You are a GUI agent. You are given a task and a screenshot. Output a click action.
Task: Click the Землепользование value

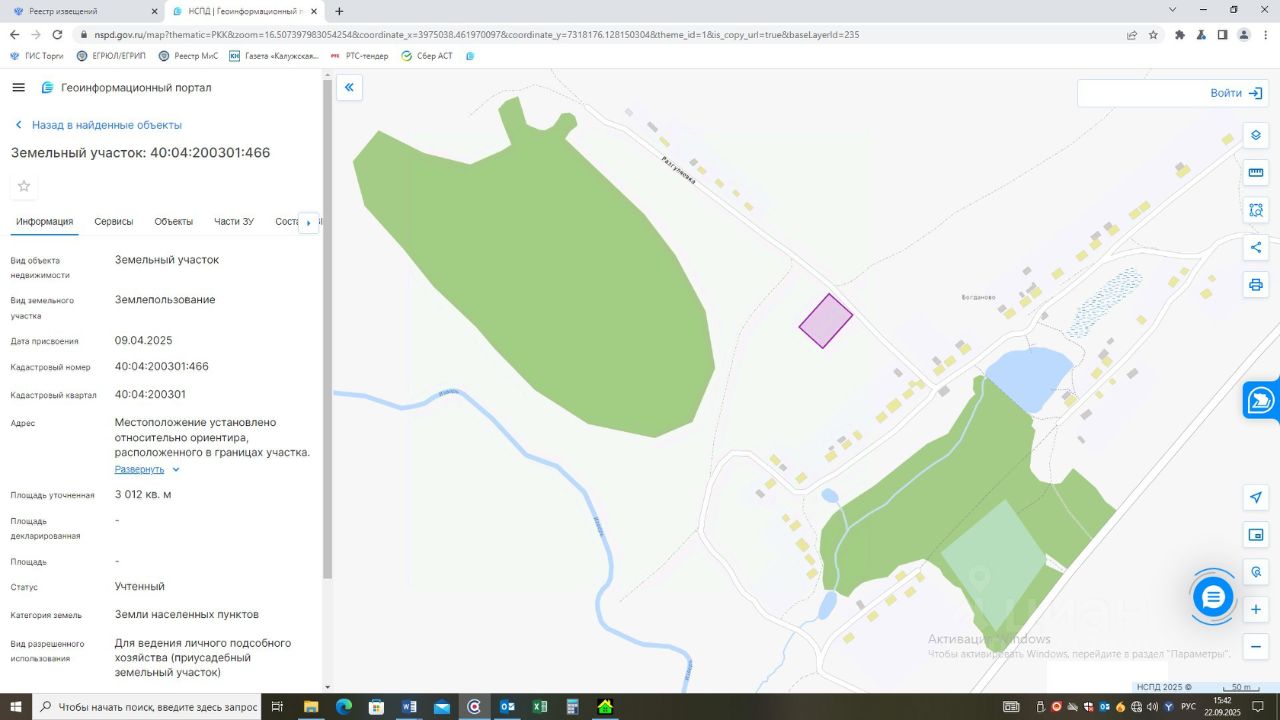(x=165, y=300)
